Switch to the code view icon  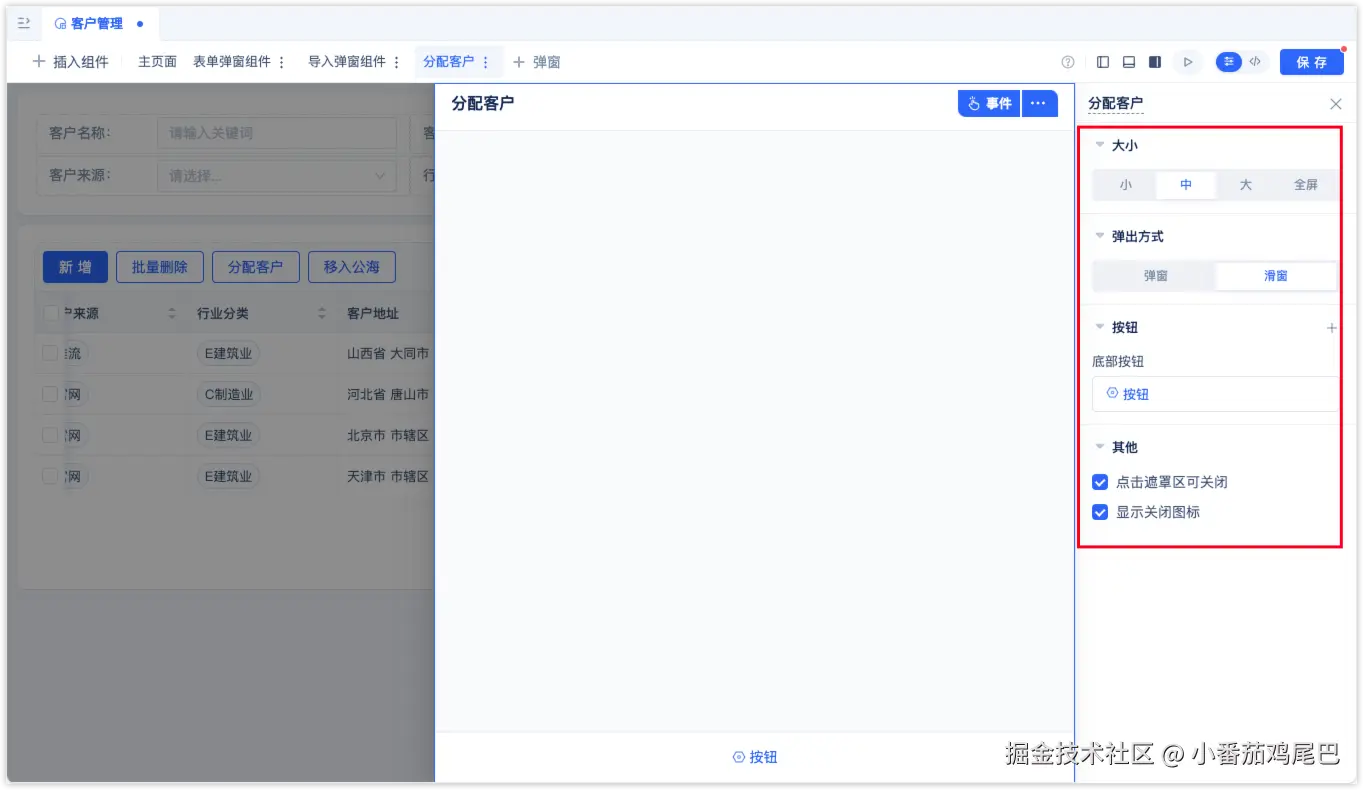point(1255,62)
